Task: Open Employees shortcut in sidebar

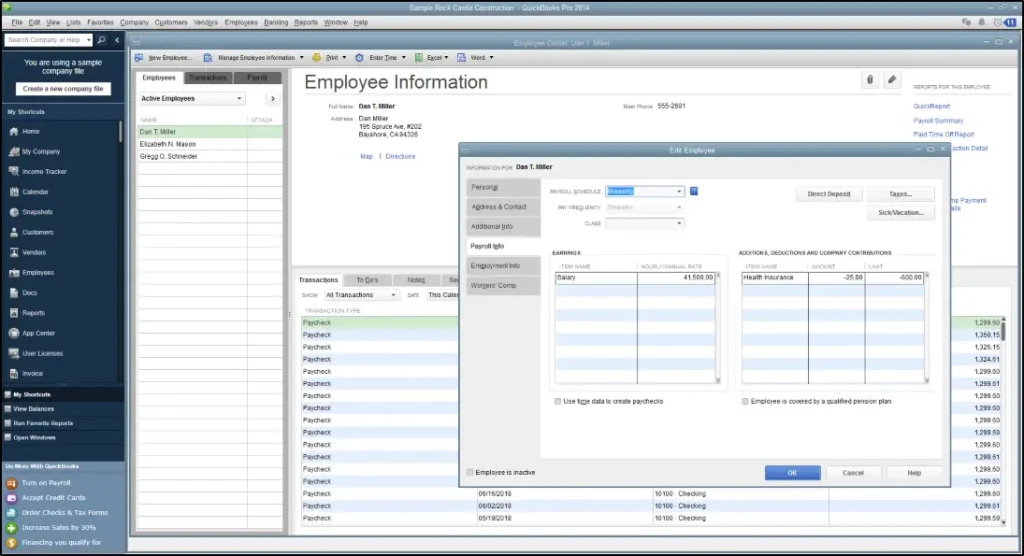Action: click(x=38, y=273)
